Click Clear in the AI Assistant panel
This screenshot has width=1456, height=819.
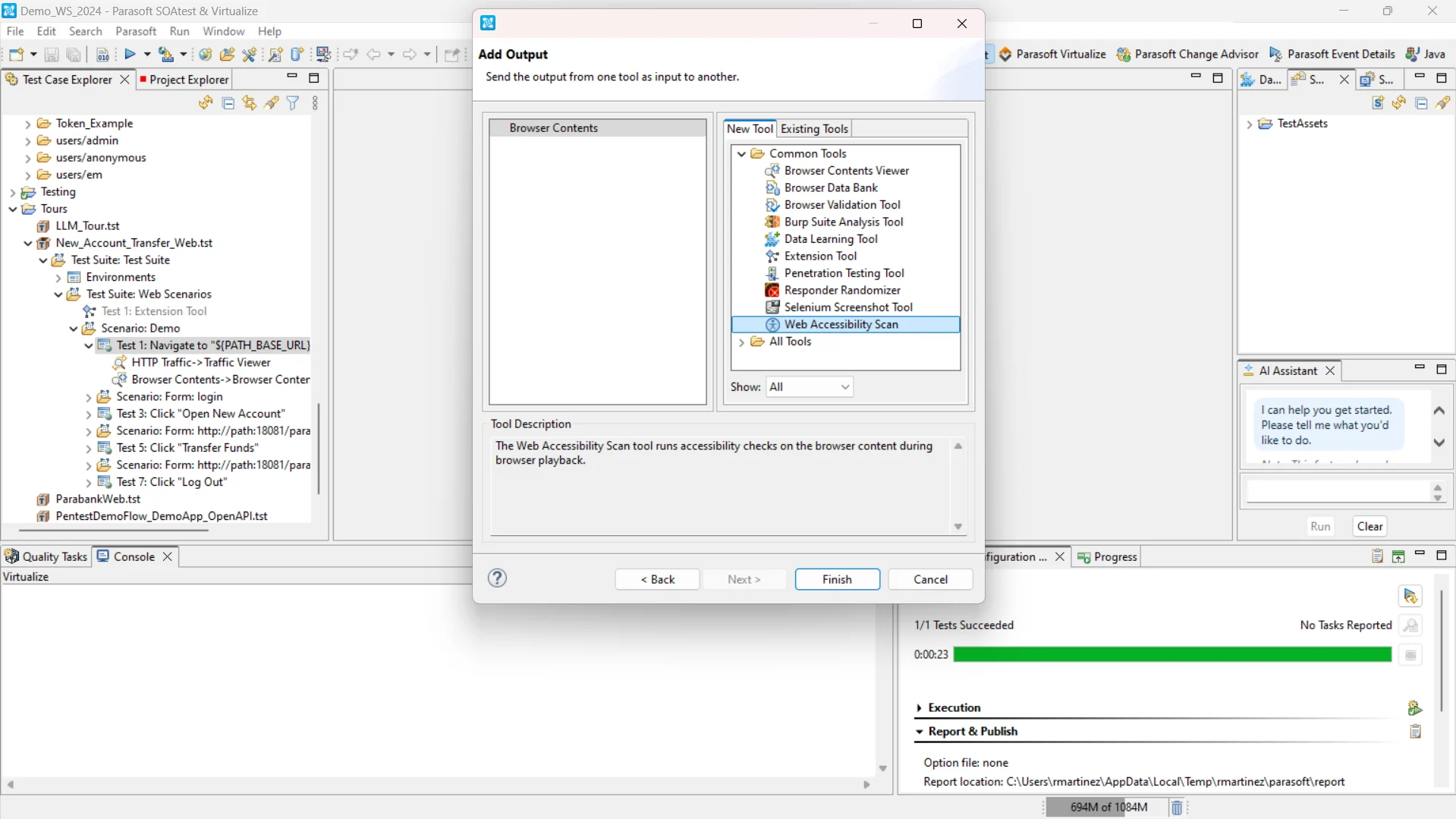point(1370,526)
